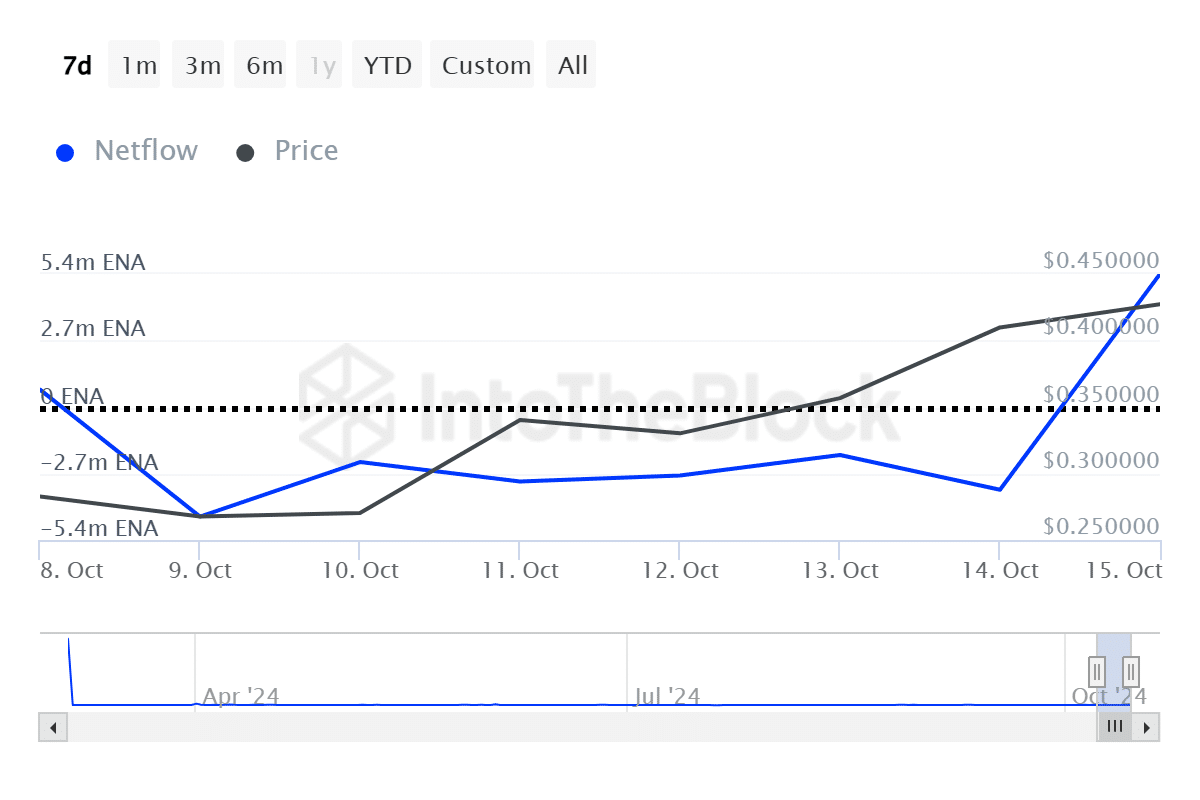Hide the Price series via legend

[306, 150]
